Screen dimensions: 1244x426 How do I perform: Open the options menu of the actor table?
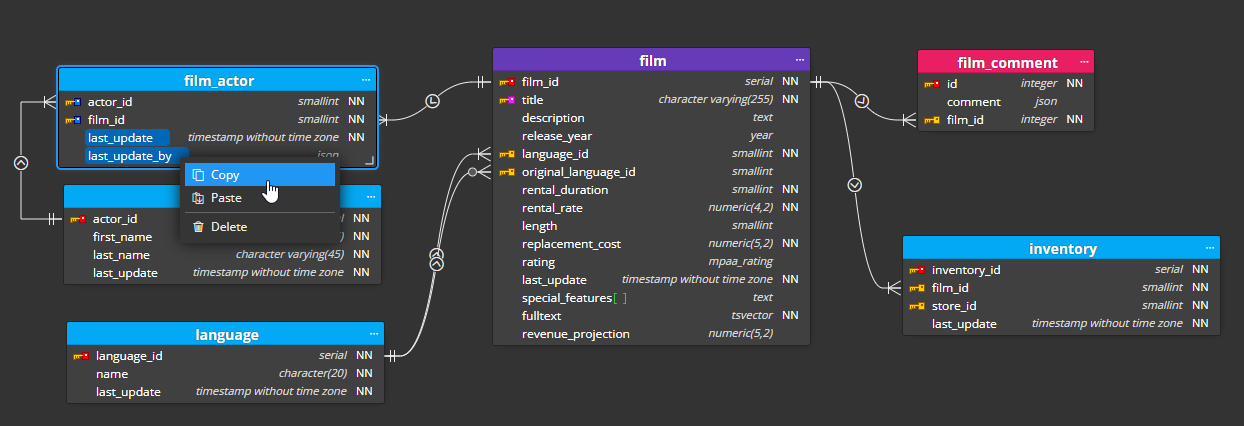tap(371, 197)
